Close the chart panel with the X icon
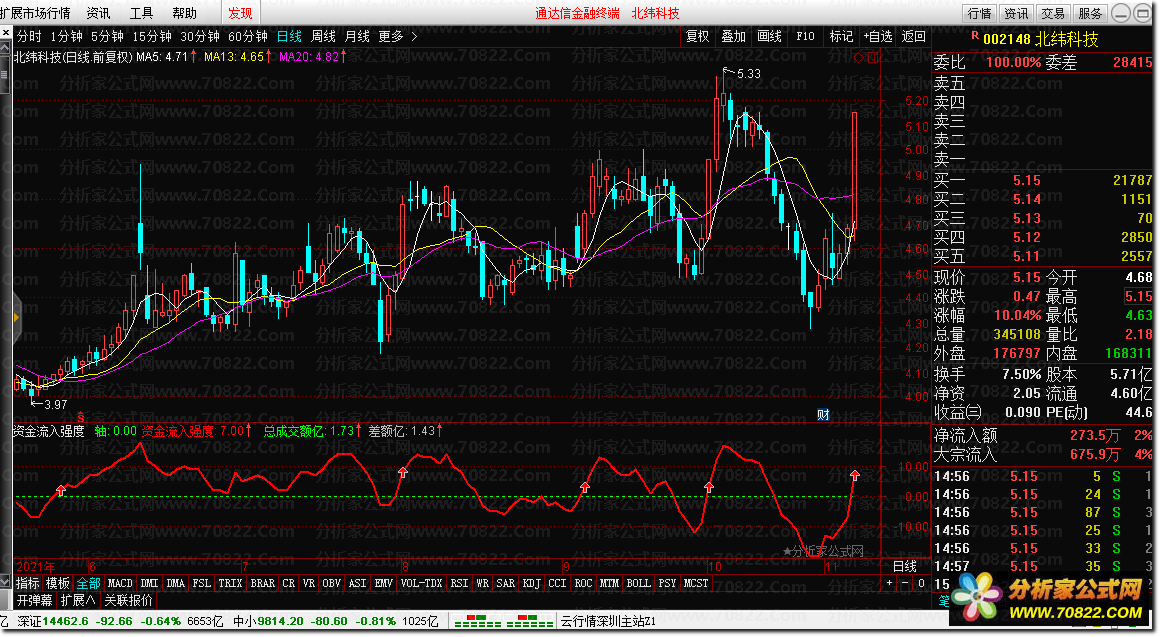1161x637 pixels. [6, 34]
